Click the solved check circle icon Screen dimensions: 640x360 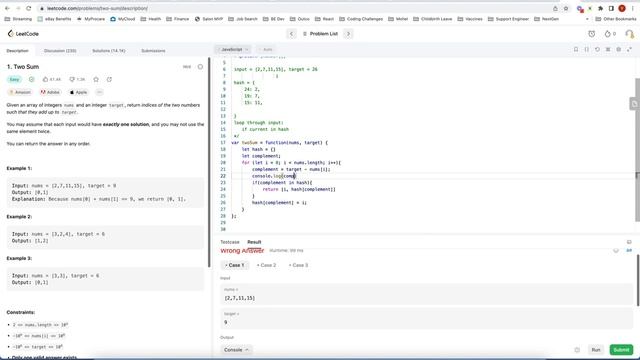pos(31,80)
